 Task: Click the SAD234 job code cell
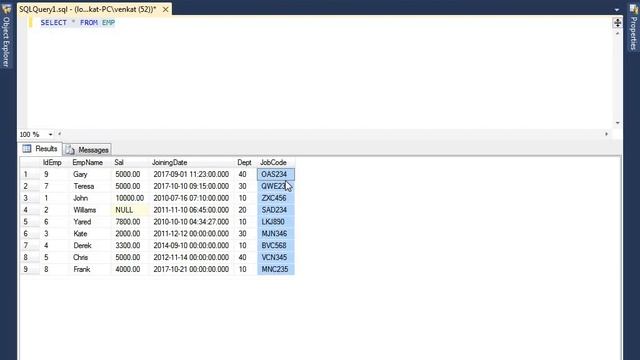pos(276,210)
